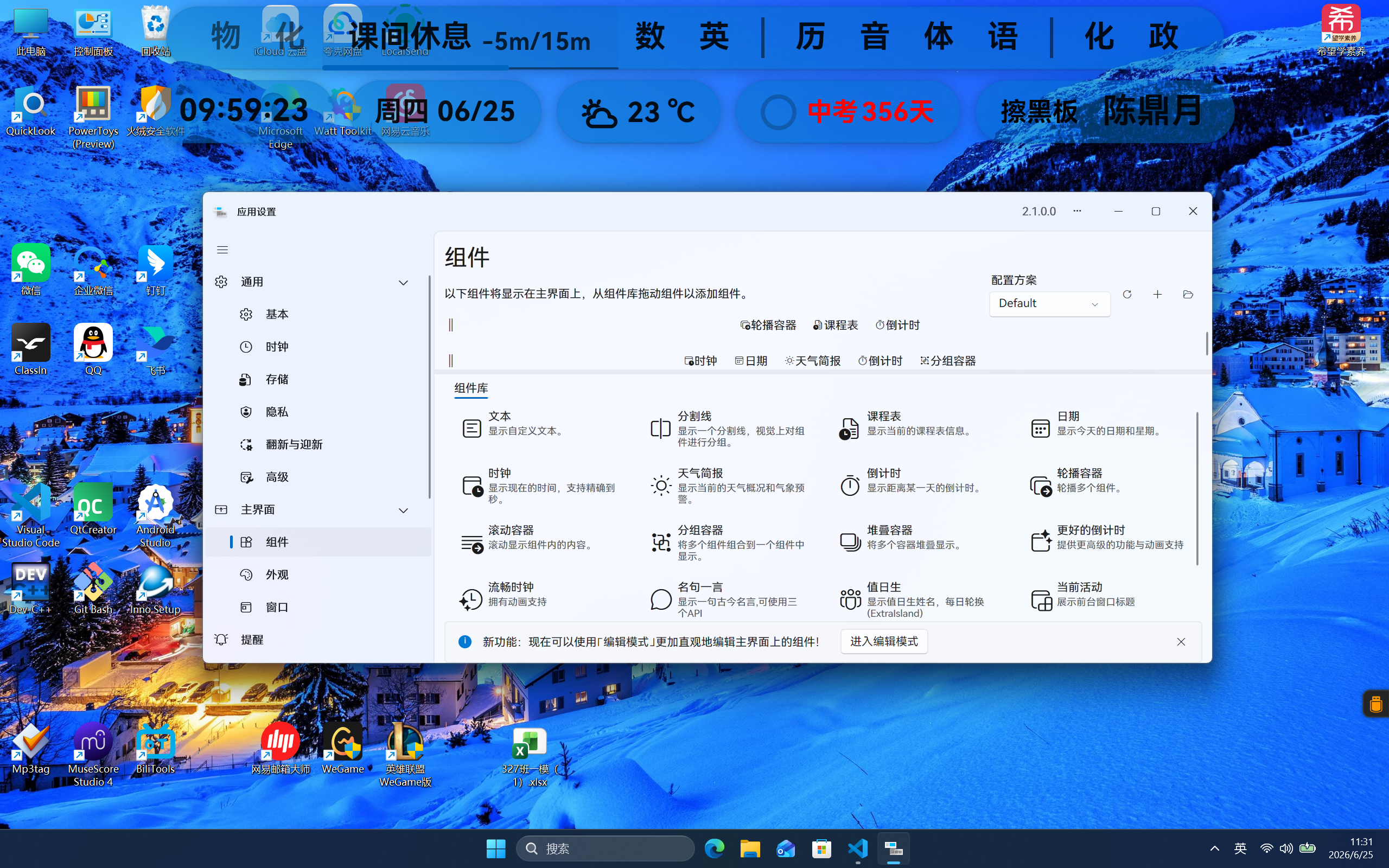Choose the 名句一言 quote component

click(x=729, y=599)
